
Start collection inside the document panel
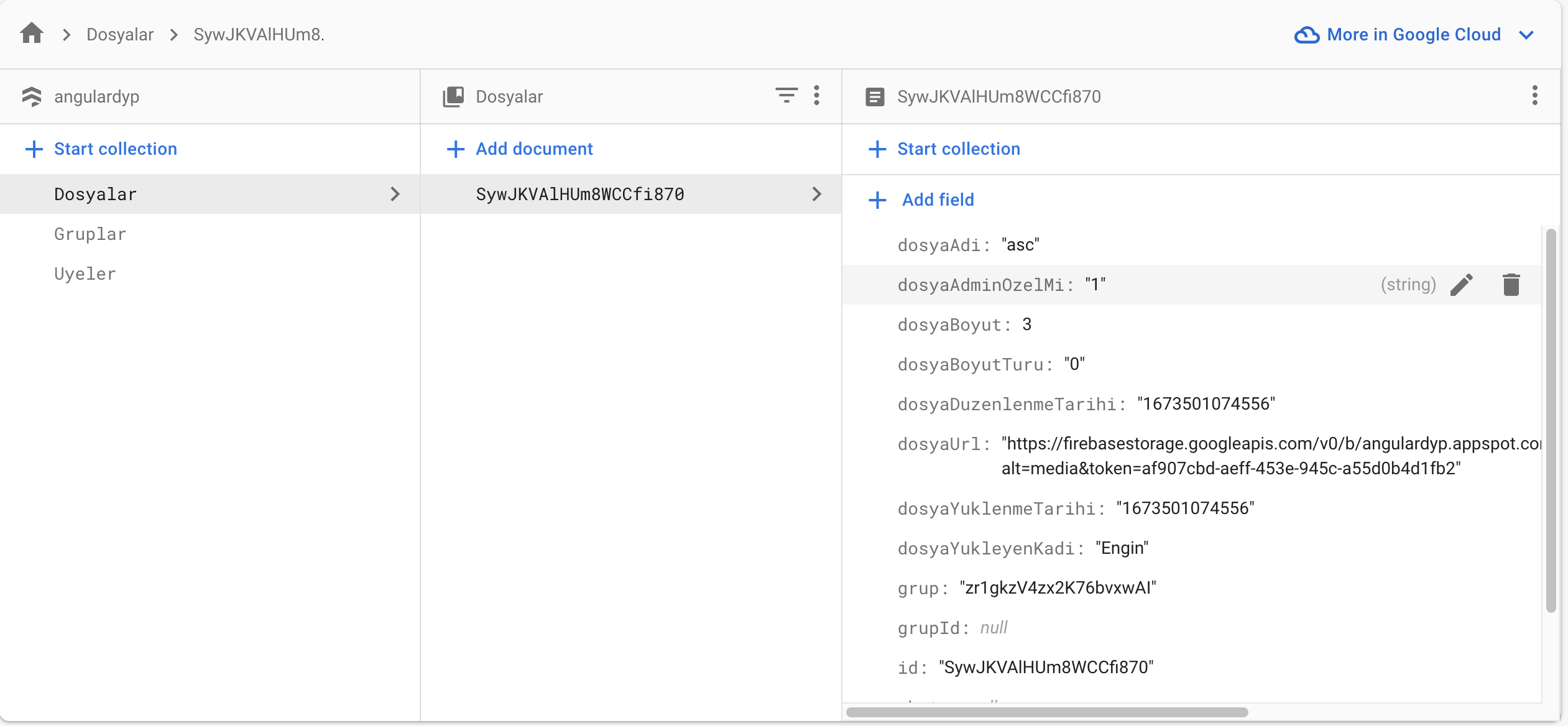click(958, 149)
